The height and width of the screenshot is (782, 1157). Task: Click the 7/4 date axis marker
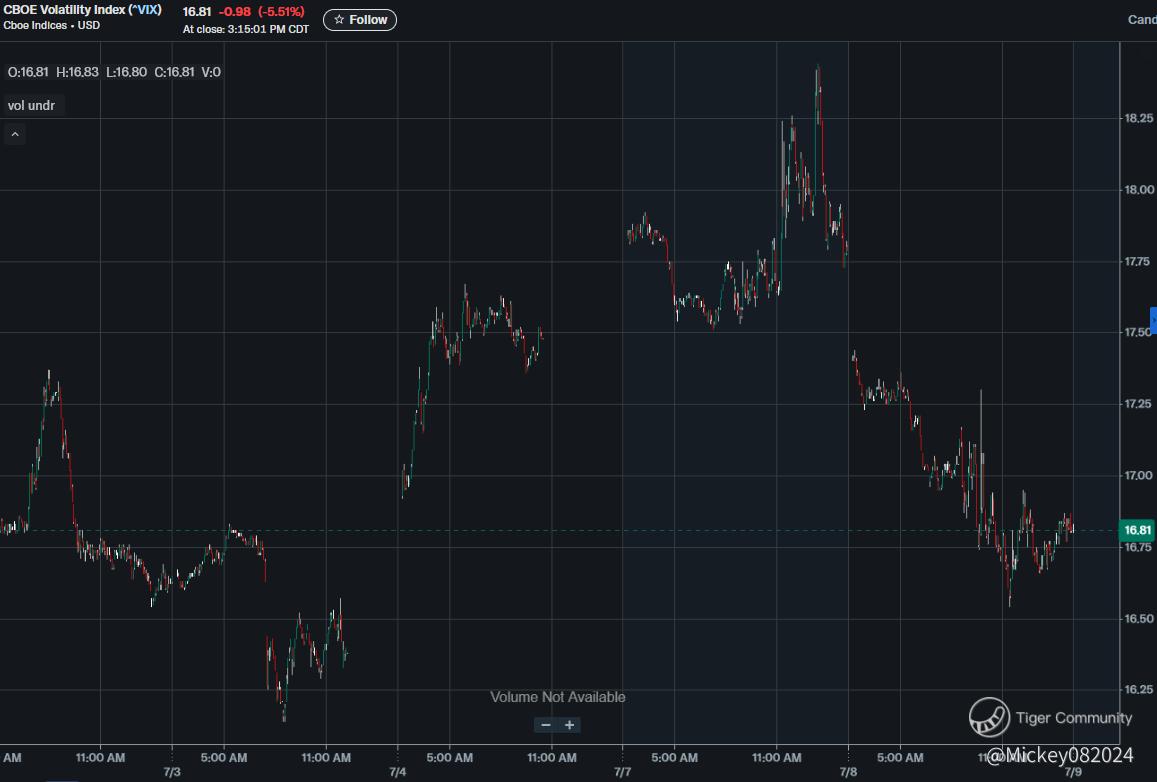click(397, 772)
